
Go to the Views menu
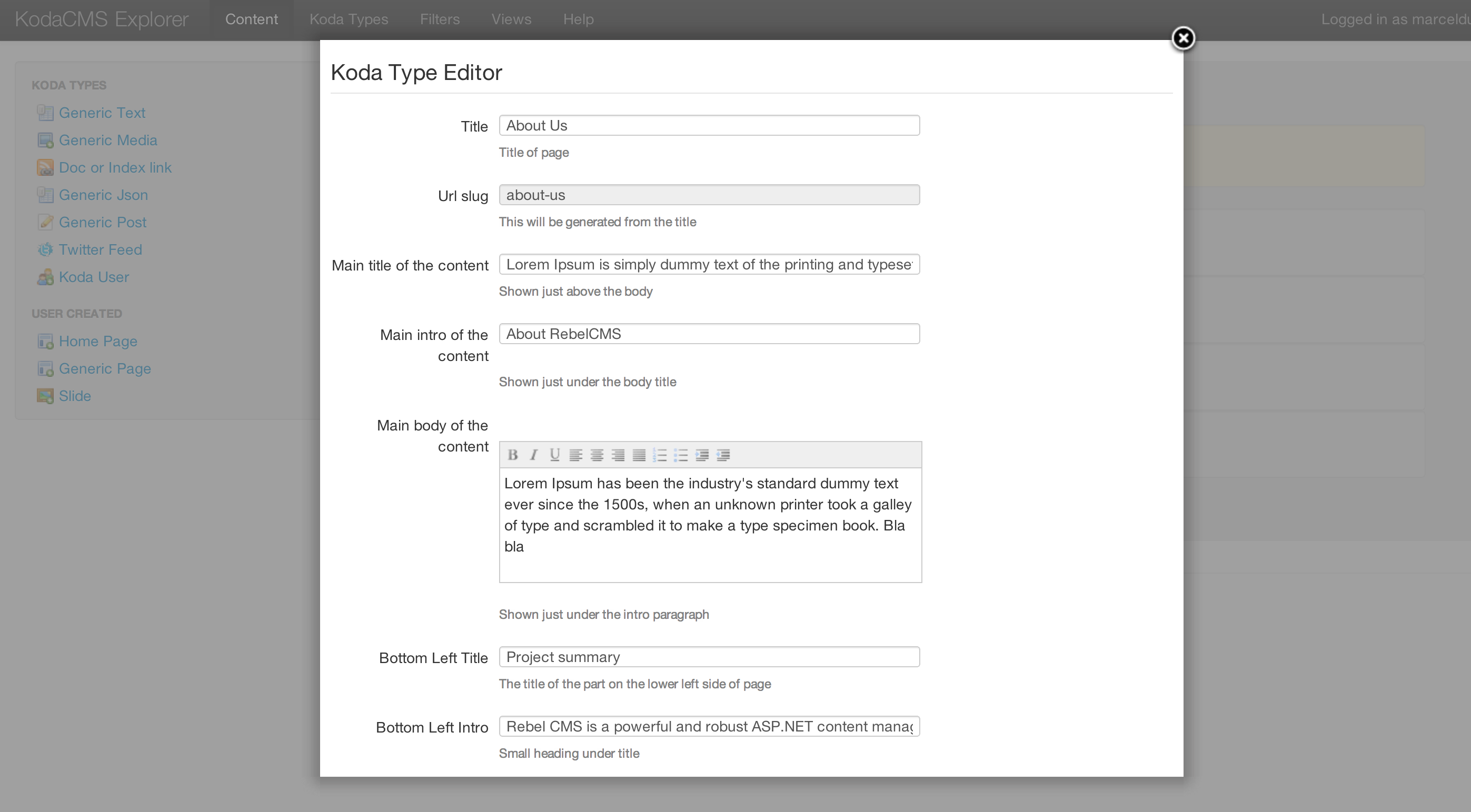pos(511,19)
